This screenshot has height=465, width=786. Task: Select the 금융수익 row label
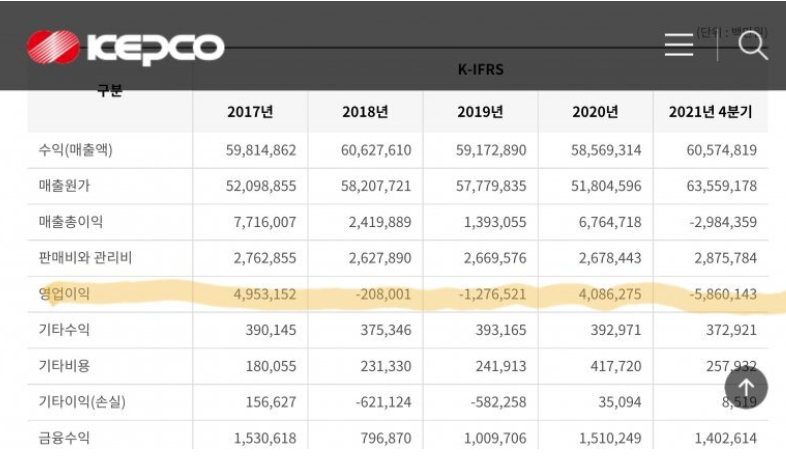click(x=64, y=438)
